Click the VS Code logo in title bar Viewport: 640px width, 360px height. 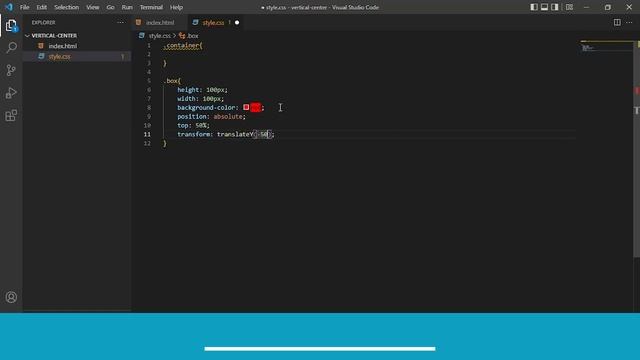tap(9, 7)
